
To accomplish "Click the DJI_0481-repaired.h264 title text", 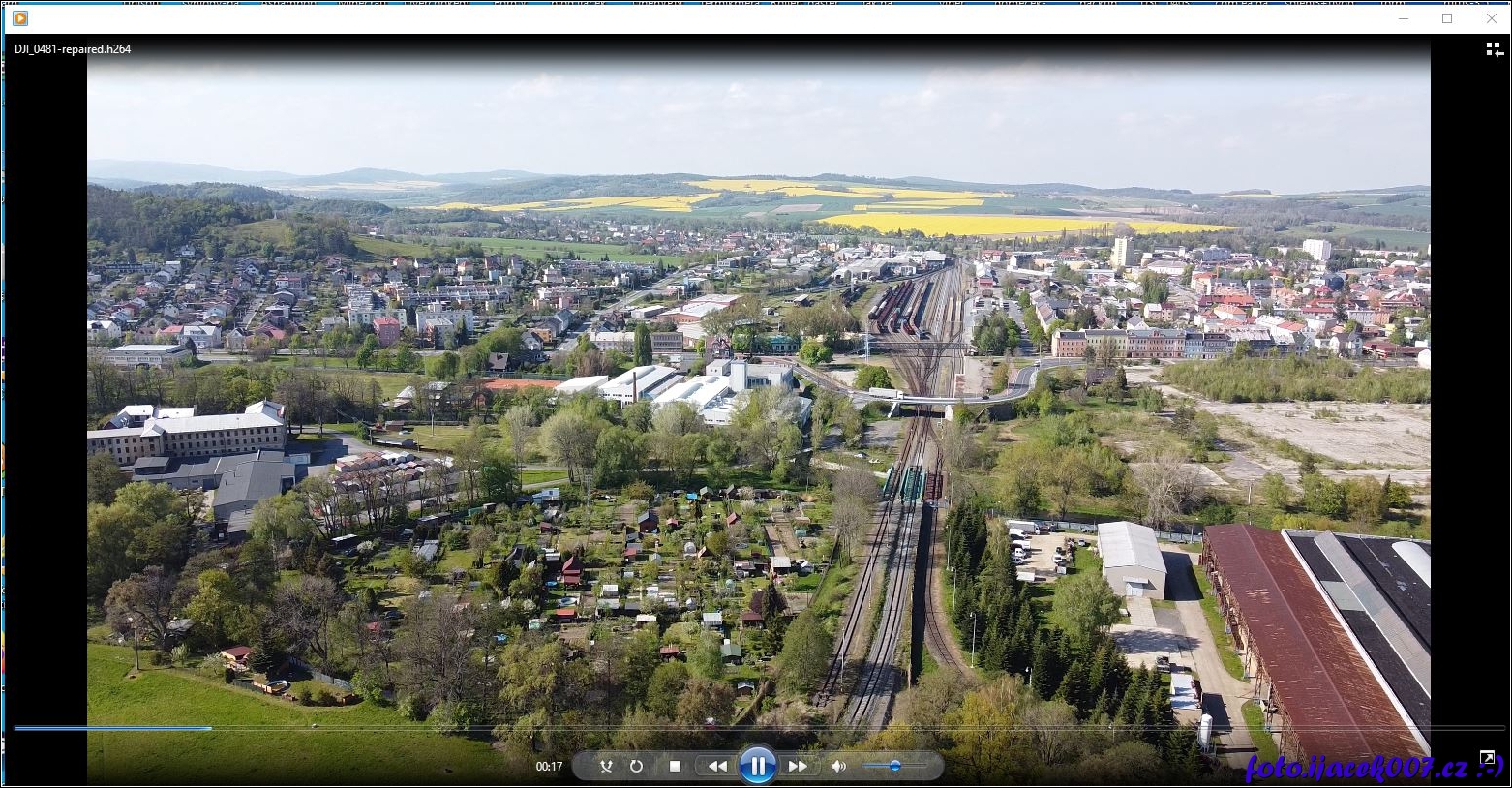I will [x=73, y=49].
